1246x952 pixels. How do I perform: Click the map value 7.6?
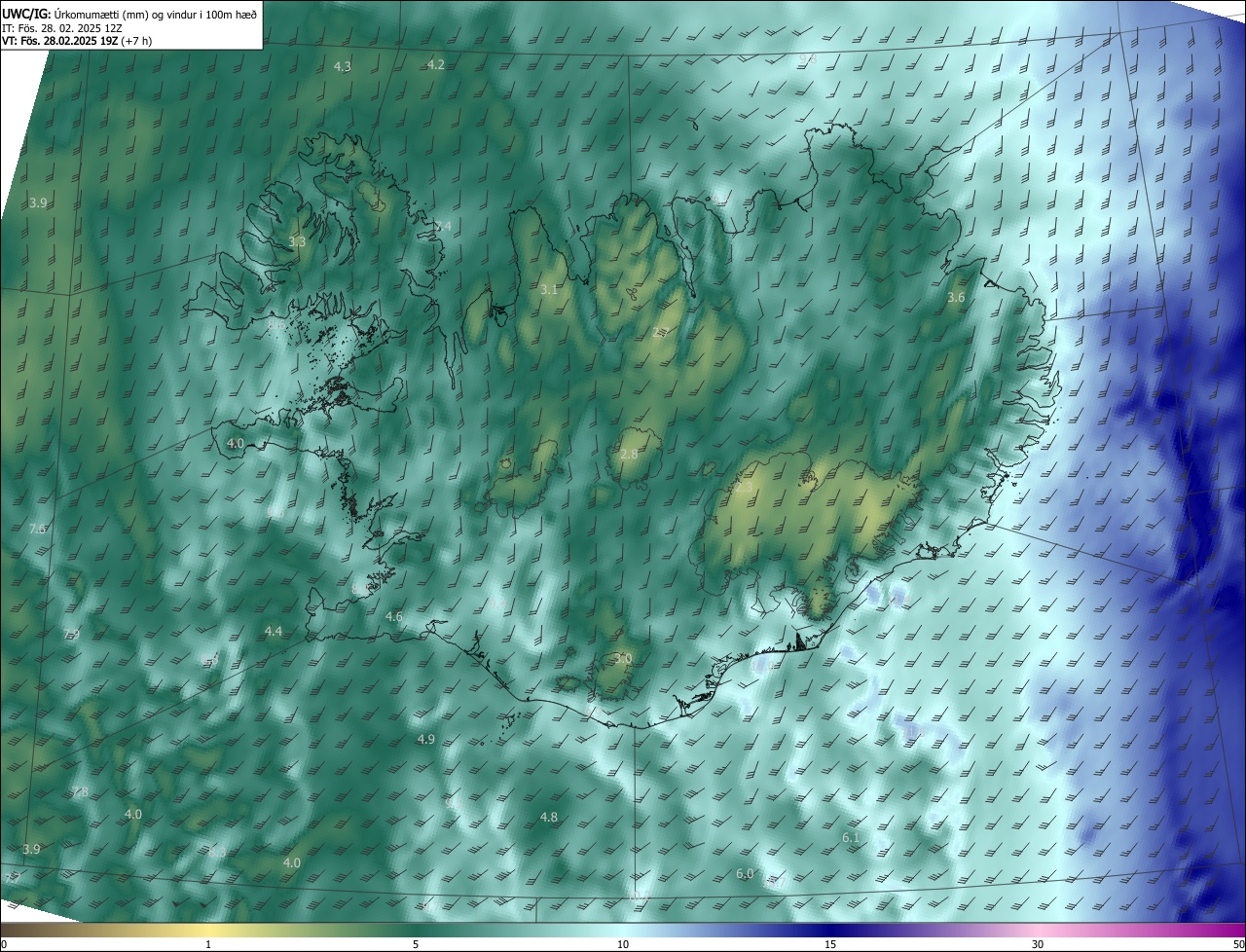tap(38, 529)
